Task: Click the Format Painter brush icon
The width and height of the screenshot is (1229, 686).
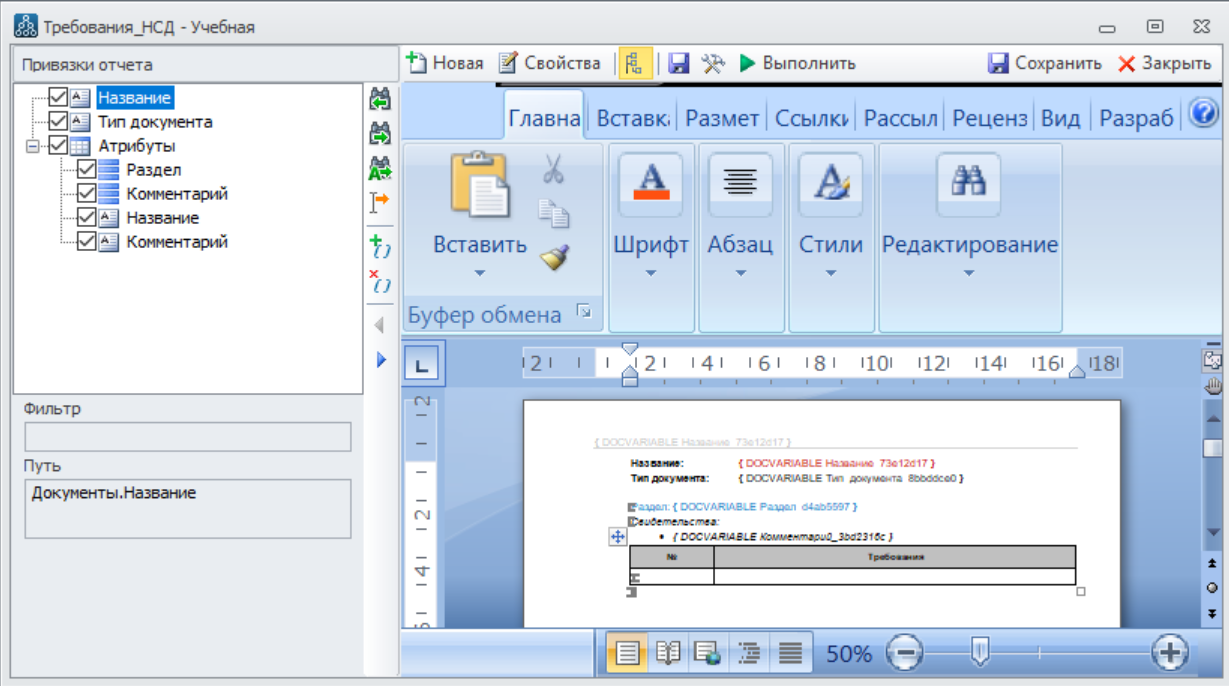Action: (x=554, y=258)
